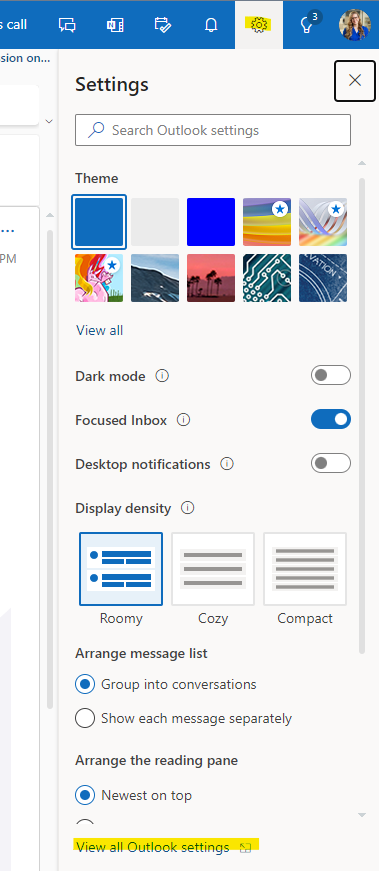The height and width of the screenshot is (871, 379).
Task: Select the blue default theme swatch
Action: click(x=99, y=222)
